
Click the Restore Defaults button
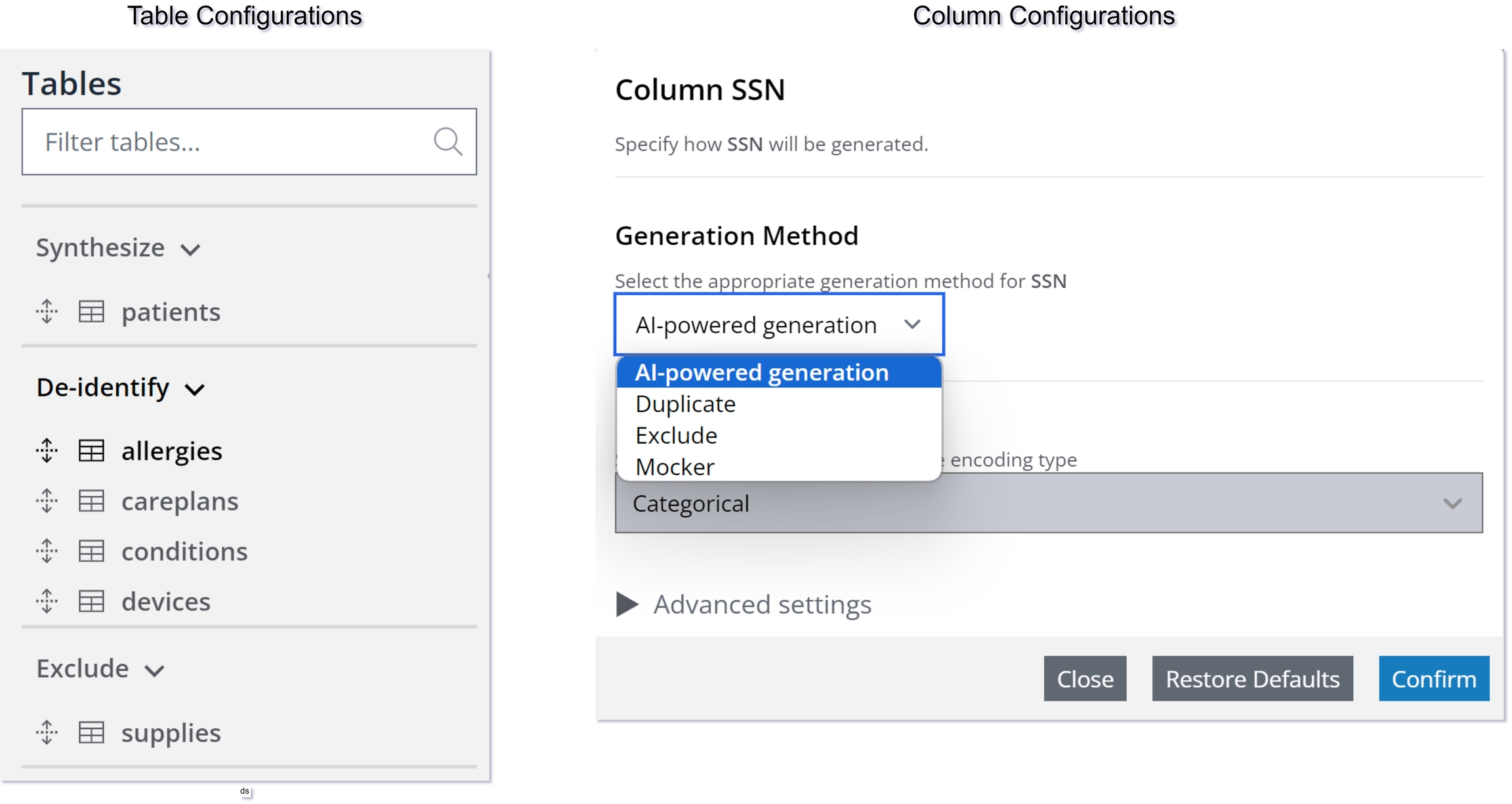point(1251,679)
